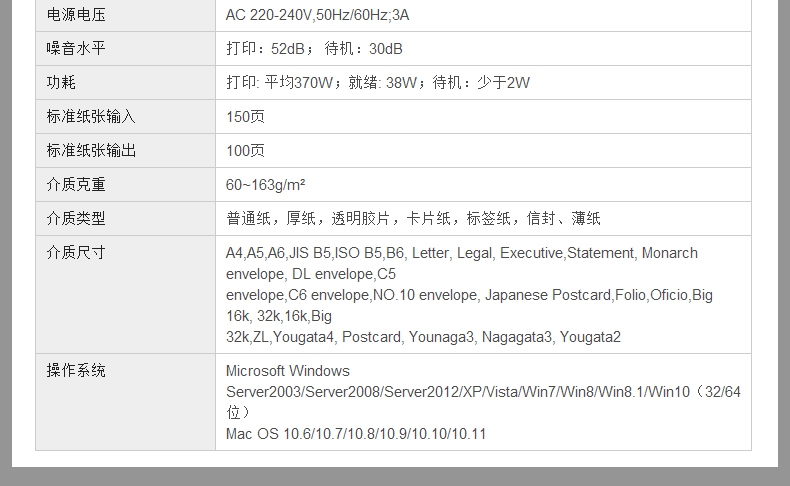The image size is (790, 486).
Task: Click the 噪音水平 label cell
Action: [x=76, y=48]
